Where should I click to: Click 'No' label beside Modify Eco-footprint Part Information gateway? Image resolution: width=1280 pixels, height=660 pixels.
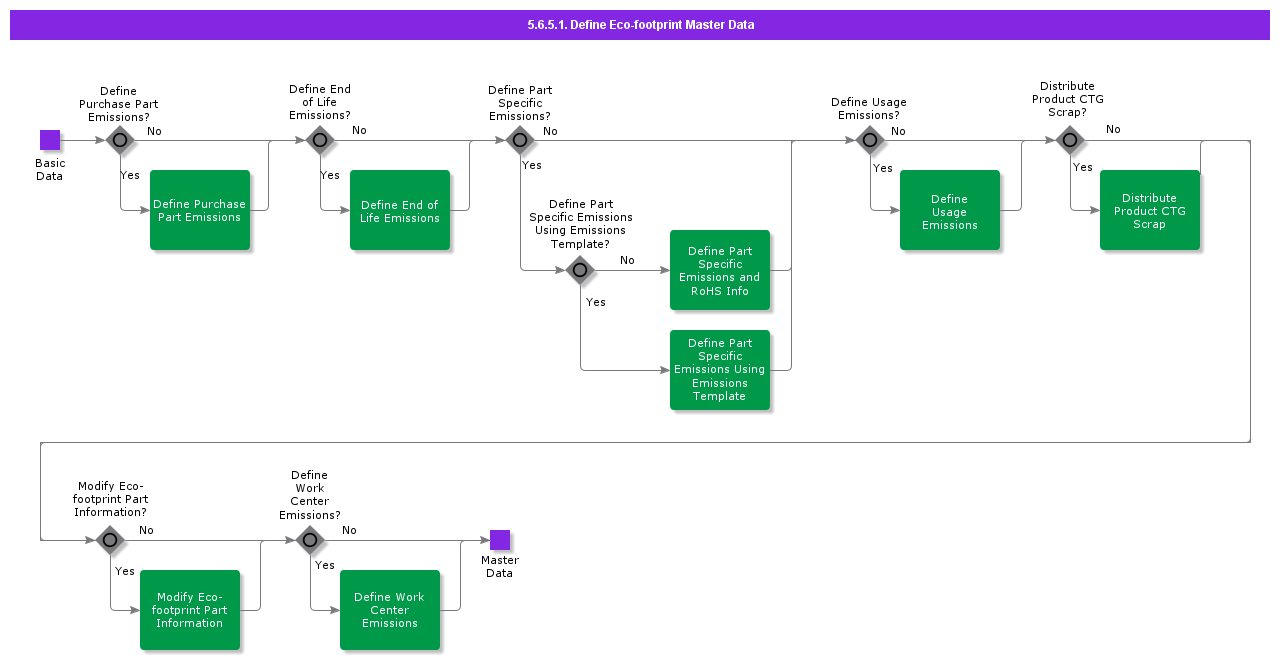[146, 530]
